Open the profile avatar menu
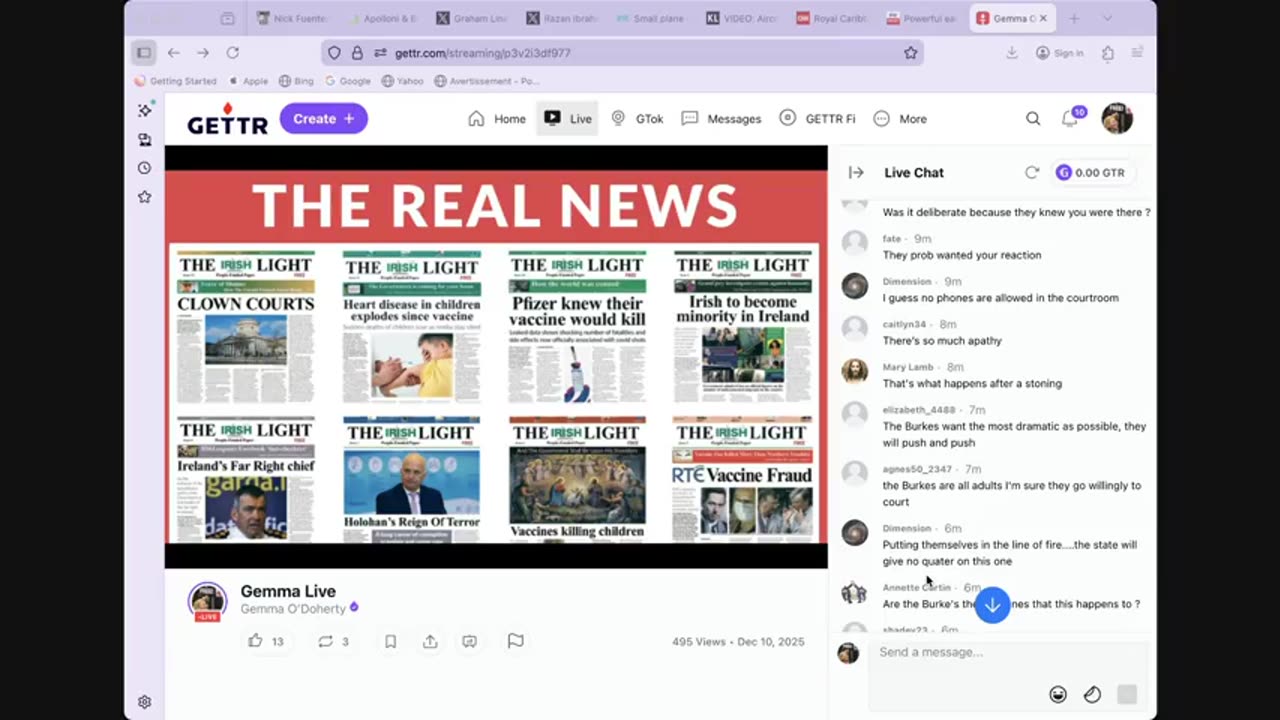Screen dimensions: 1280x720 (1117, 118)
